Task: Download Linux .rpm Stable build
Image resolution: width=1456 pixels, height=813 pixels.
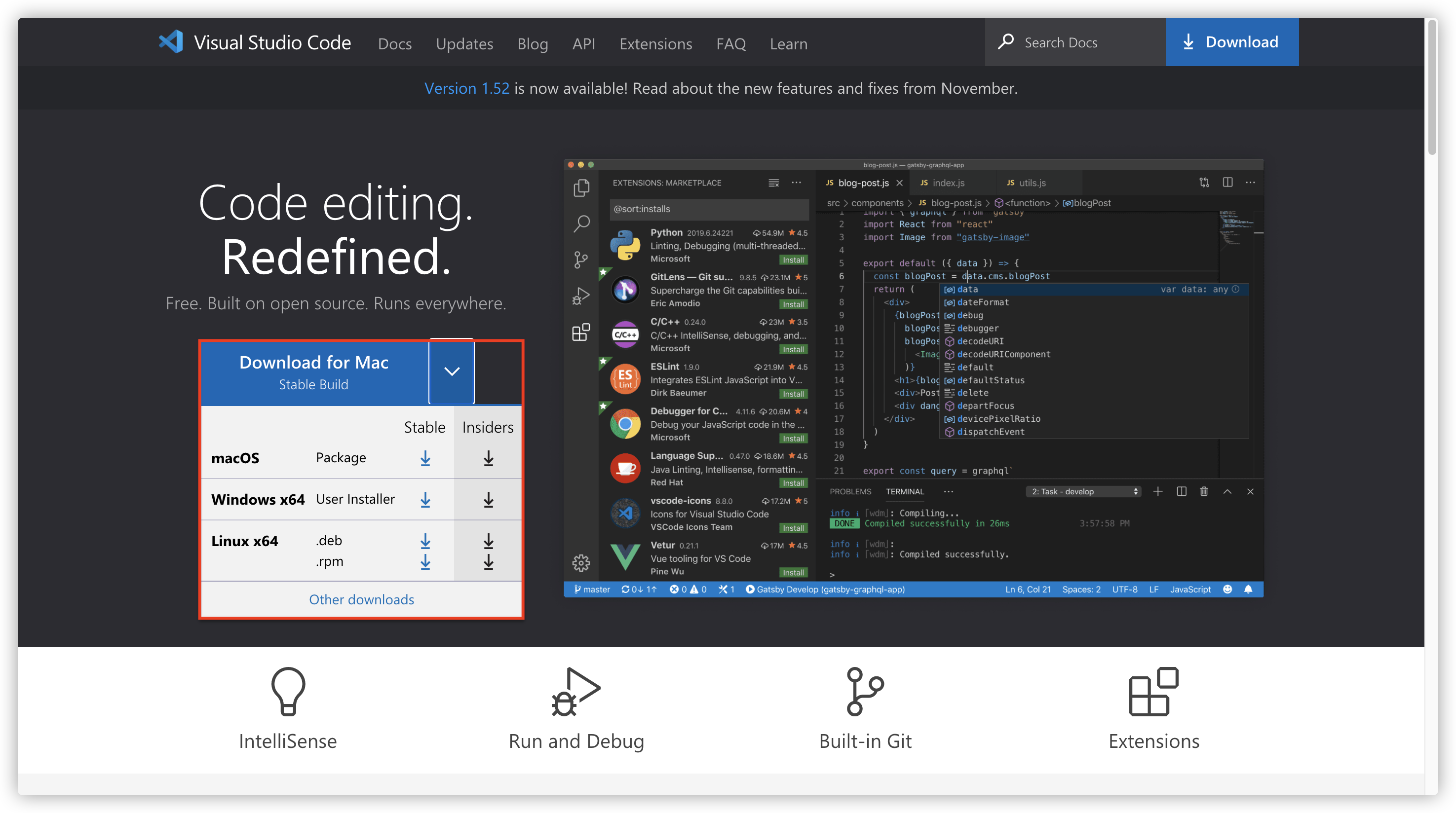Action: [x=425, y=561]
